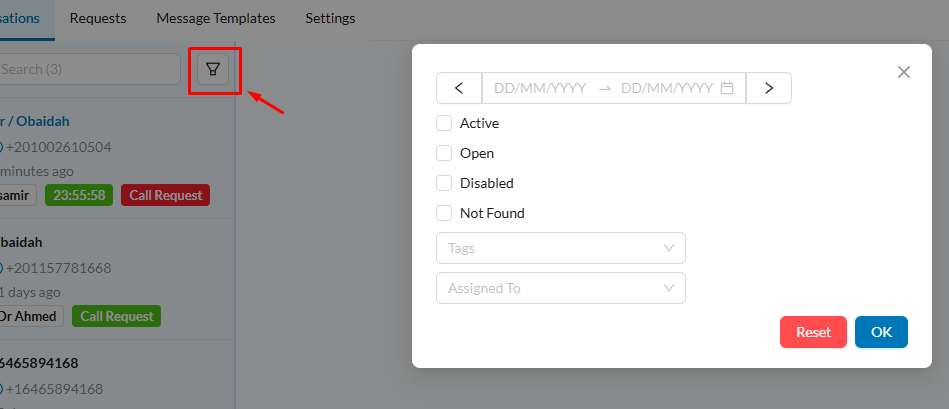Go to next date range arrow

[x=769, y=88]
